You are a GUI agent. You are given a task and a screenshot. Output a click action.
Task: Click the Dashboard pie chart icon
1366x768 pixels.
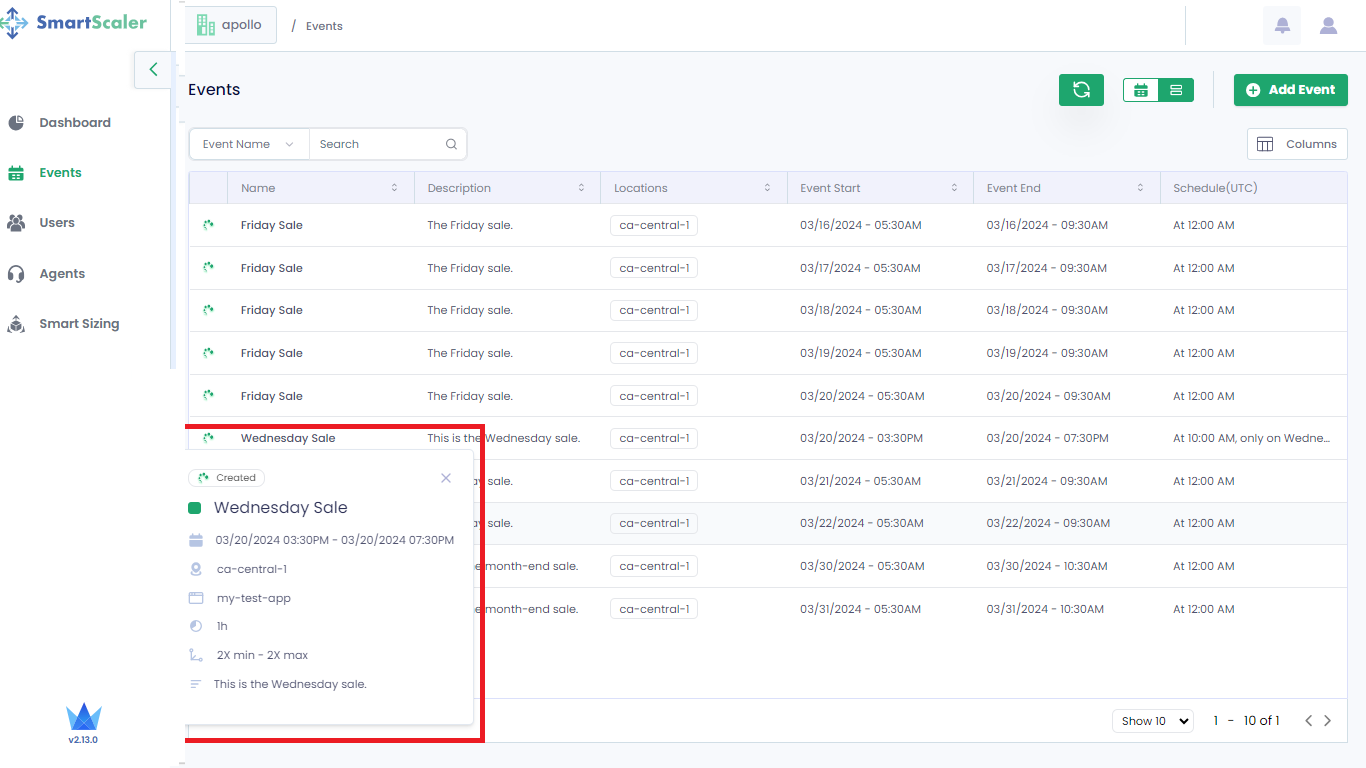16,123
